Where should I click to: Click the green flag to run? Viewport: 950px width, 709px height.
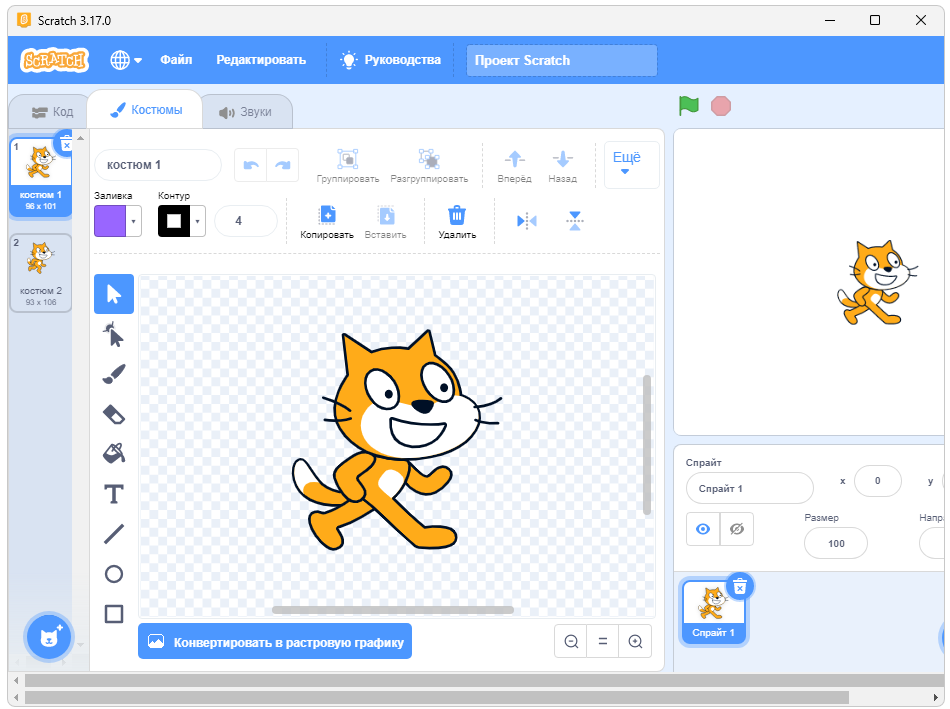click(689, 106)
